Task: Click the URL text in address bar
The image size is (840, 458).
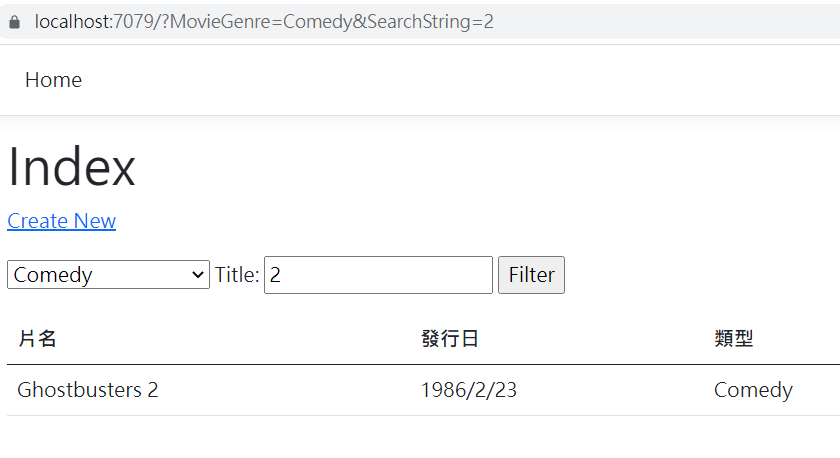Action: pyautogui.click(x=264, y=21)
